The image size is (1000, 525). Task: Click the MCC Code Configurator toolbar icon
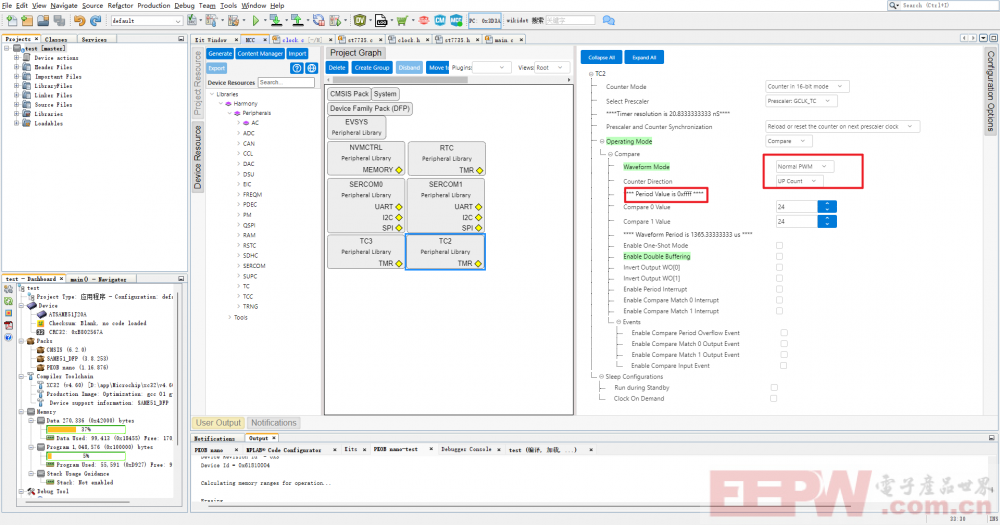coord(456,20)
